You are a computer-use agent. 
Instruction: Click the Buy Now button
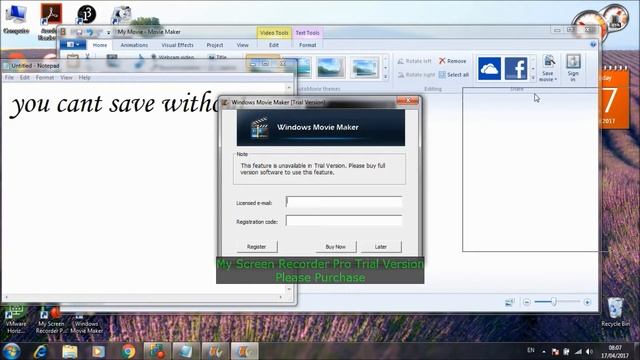tap(336, 247)
